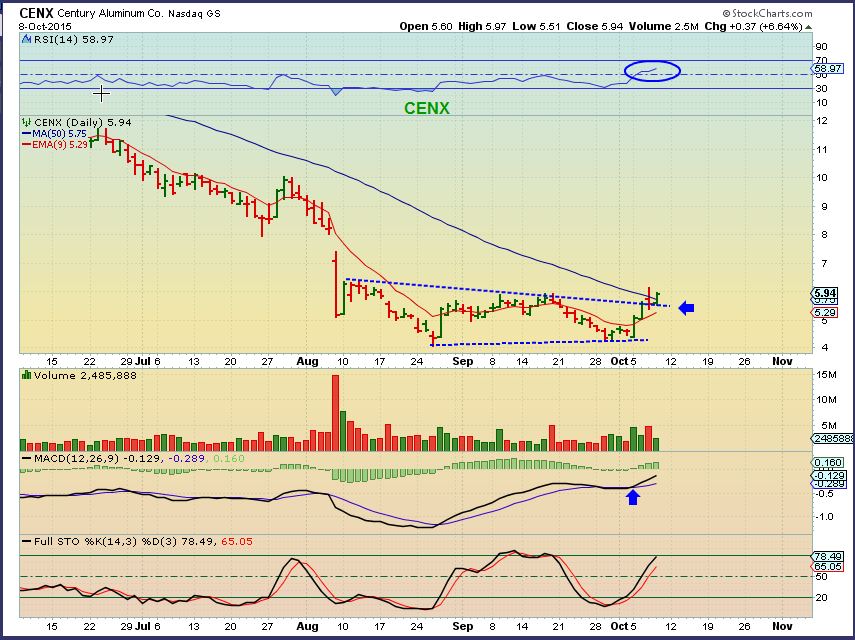Click the Low 5.51 value in header

(x=536, y=26)
